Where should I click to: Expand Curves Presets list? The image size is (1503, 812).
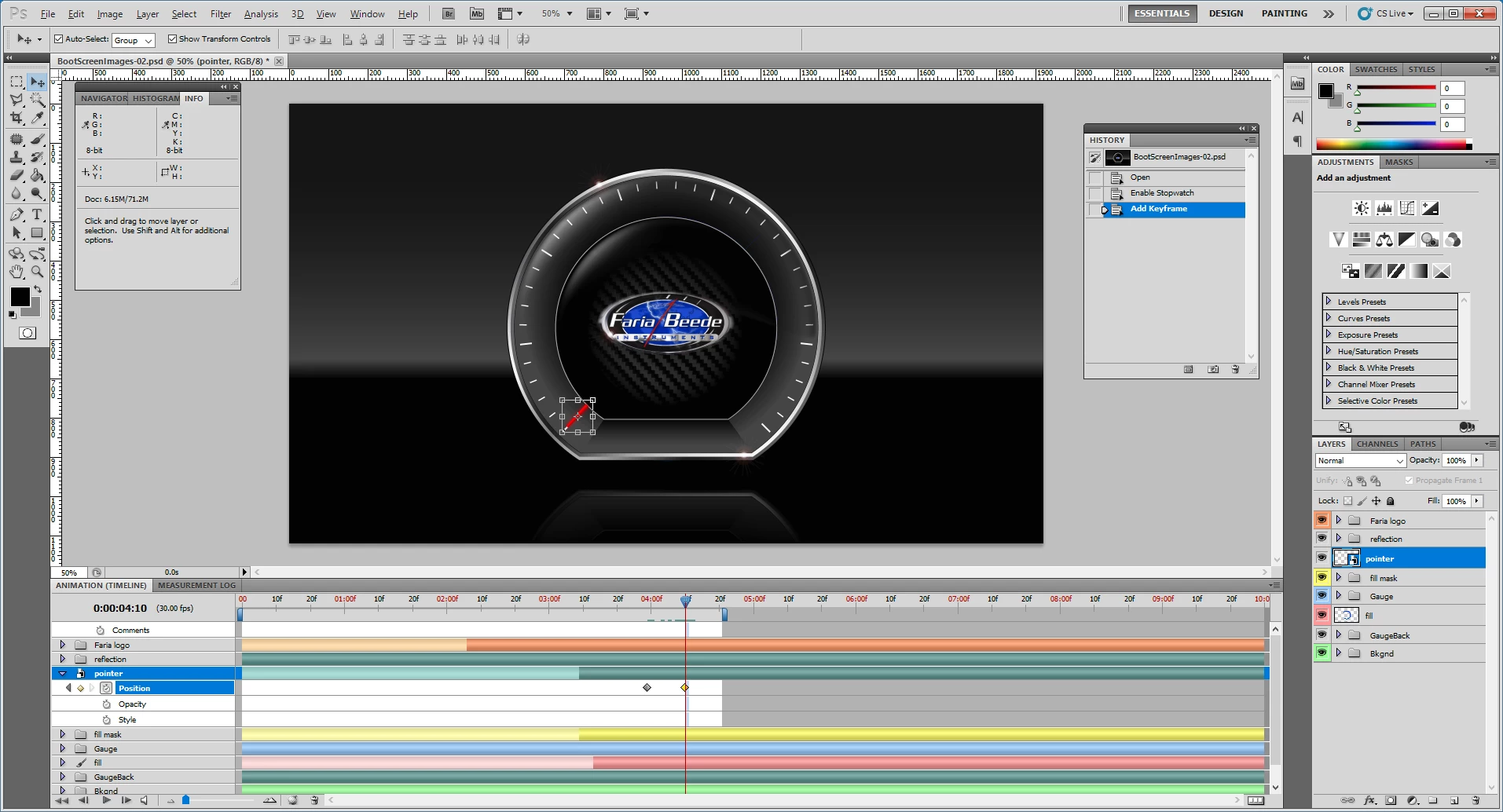pyautogui.click(x=1329, y=318)
